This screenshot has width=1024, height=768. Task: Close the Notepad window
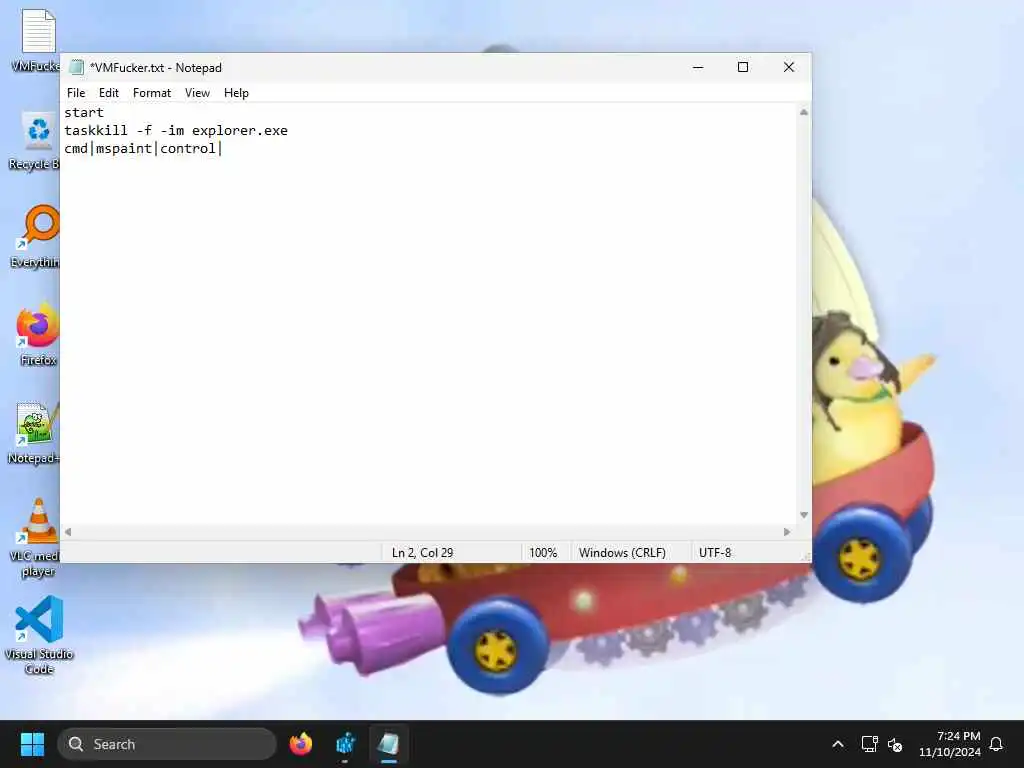(x=789, y=67)
